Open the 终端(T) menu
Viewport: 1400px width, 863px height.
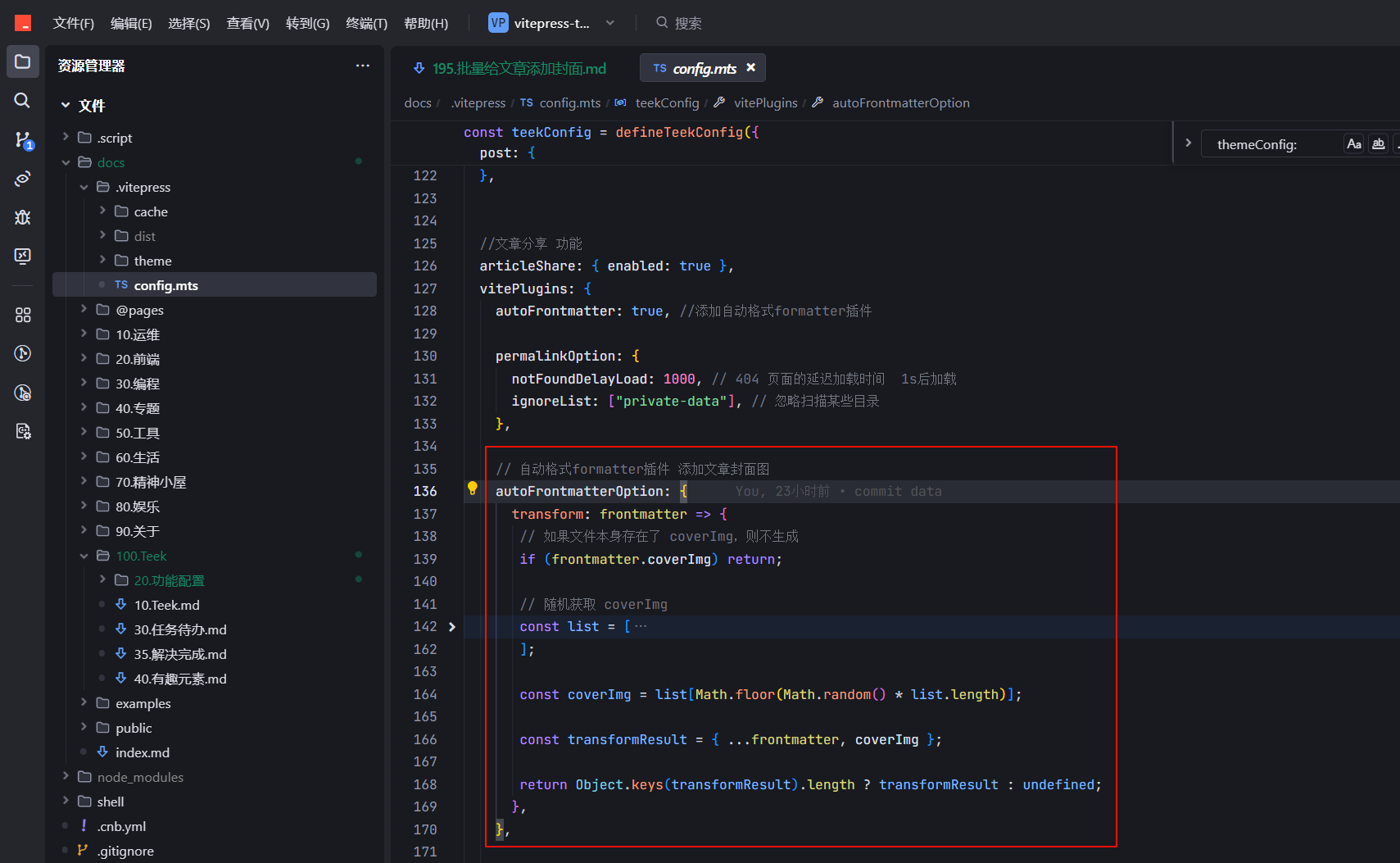(366, 23)
